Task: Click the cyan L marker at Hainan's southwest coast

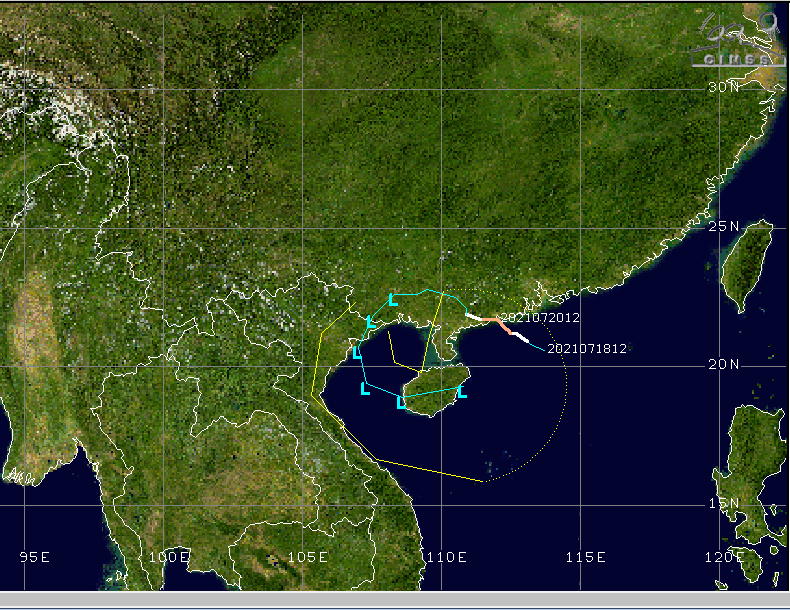Action: 401,402
